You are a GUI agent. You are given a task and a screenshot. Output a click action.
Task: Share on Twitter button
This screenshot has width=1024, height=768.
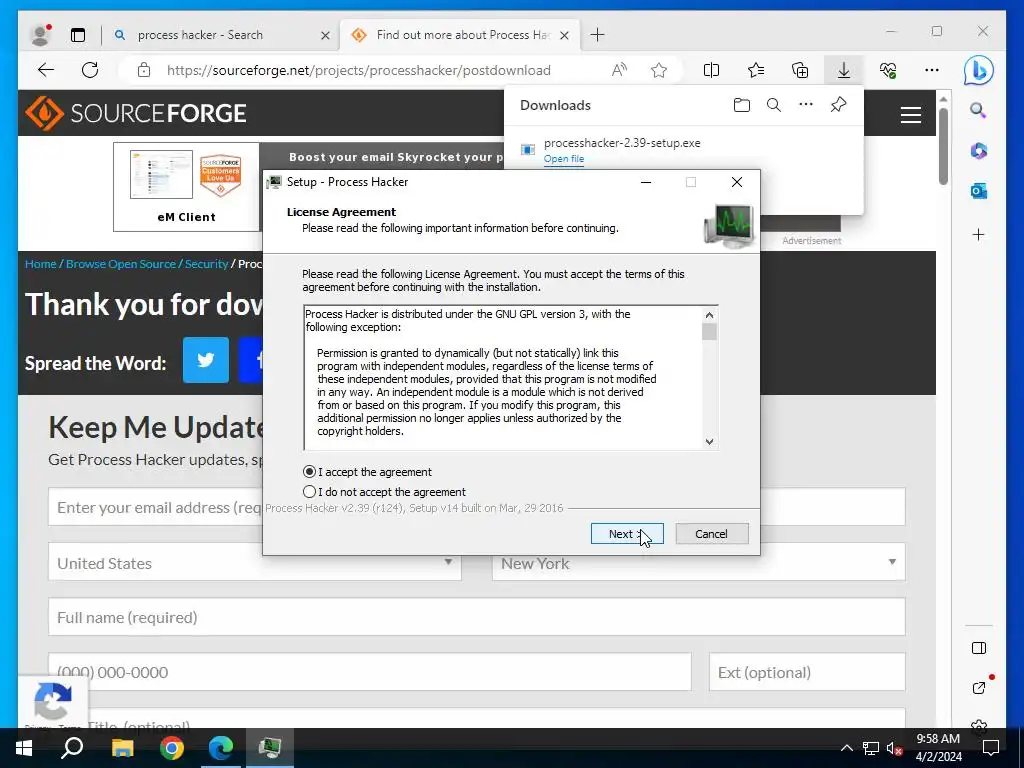pos(206,360)
